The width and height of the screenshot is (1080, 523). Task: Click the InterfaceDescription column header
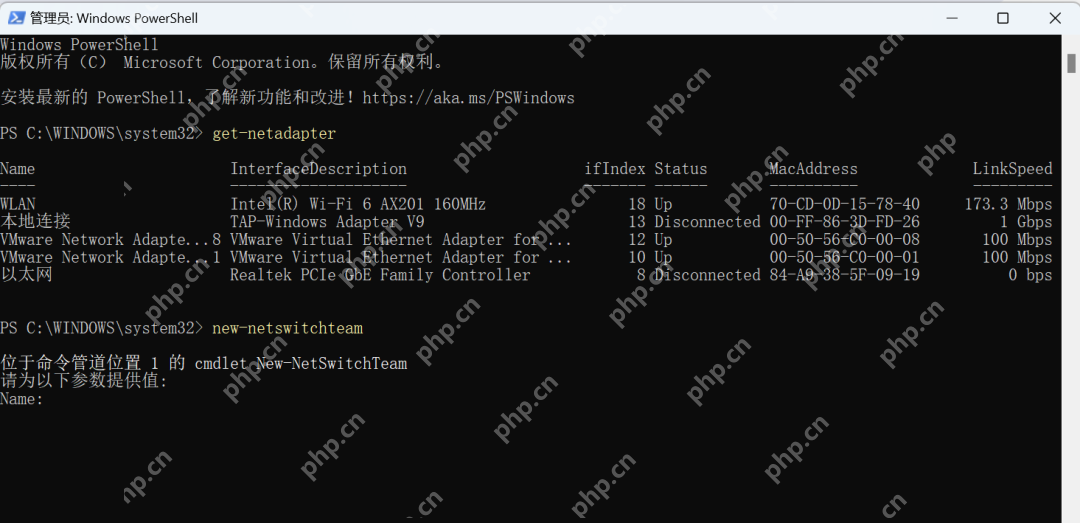click(318, 169)
